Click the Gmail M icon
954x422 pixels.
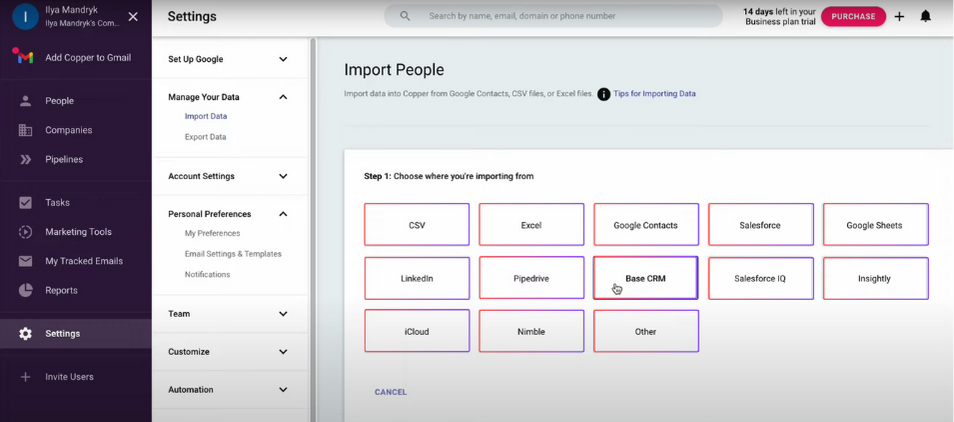pyautogui.click(x=23, y=57)
